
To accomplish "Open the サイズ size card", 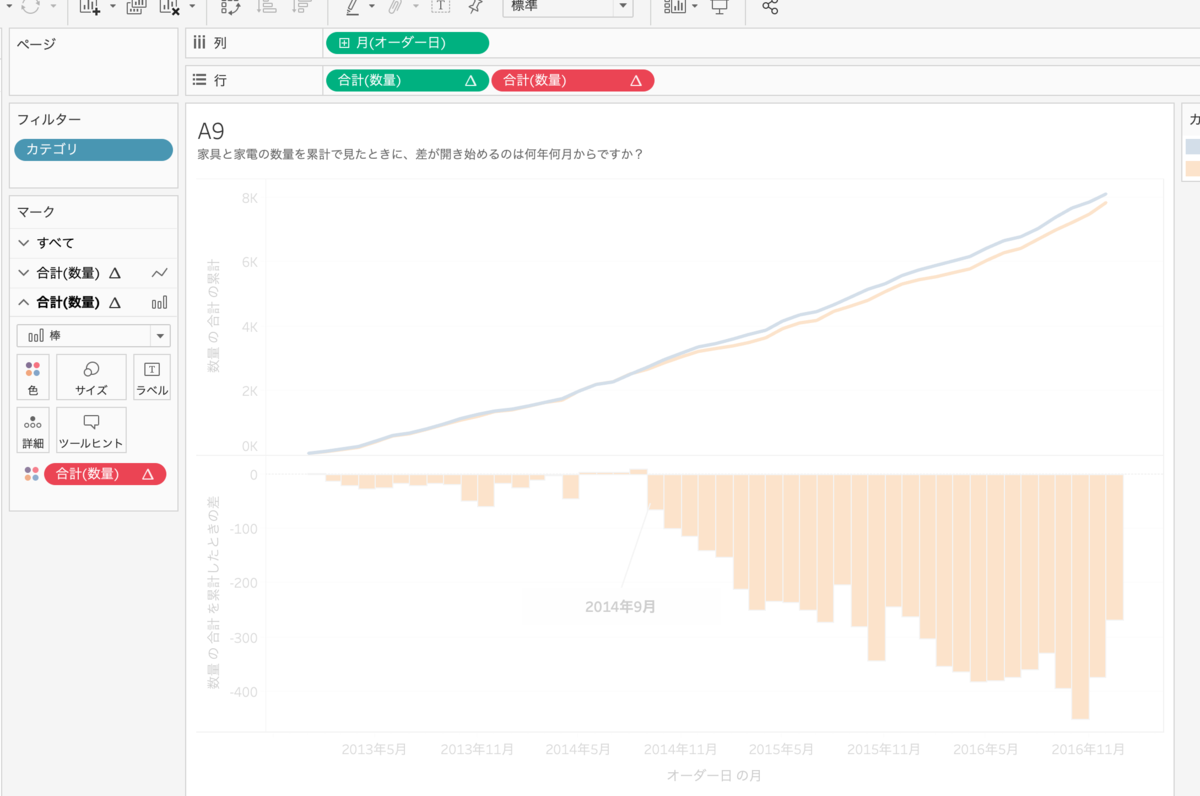I will [x=91, y=377].
